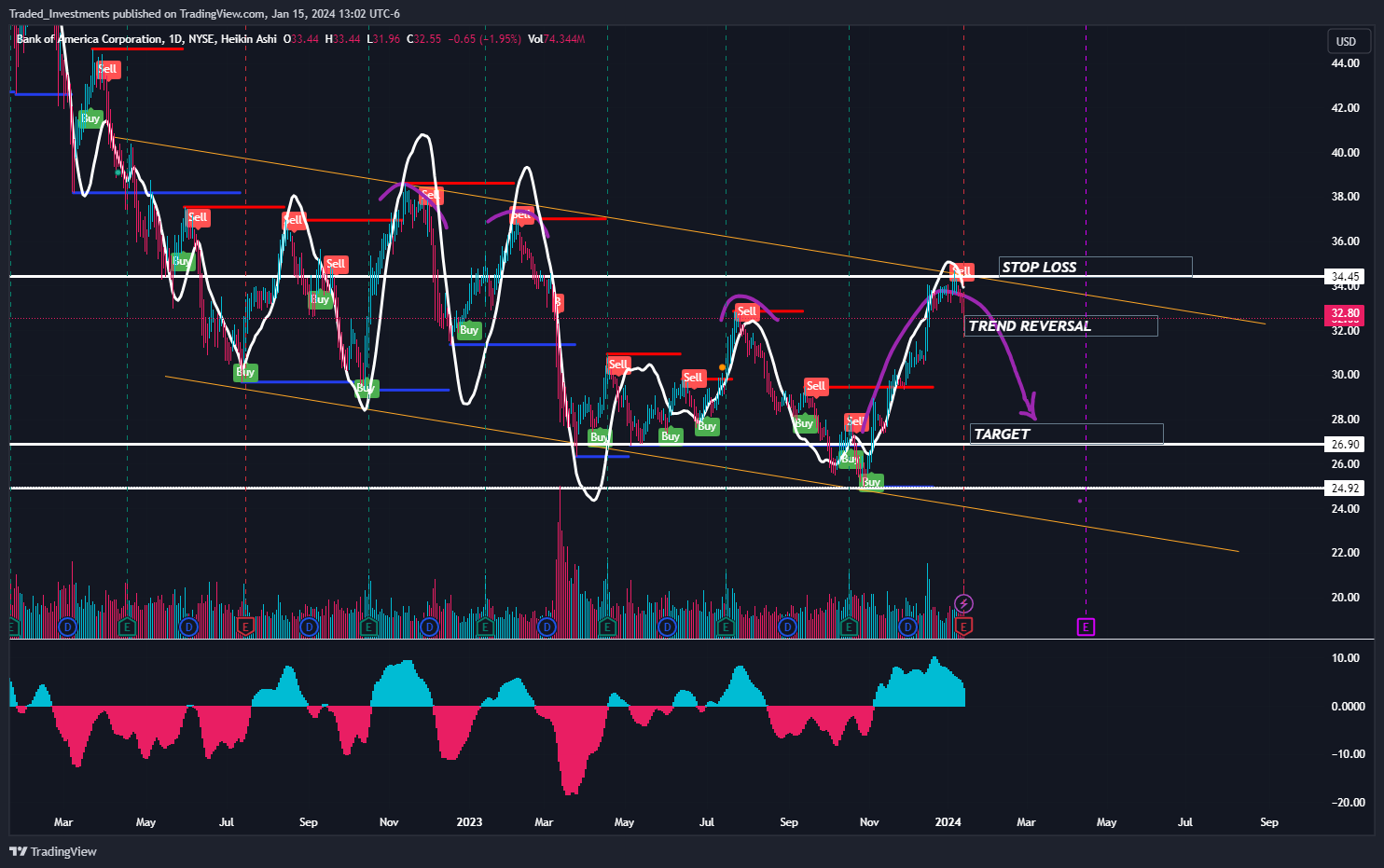Viewport: 1384px width, 868px height.
Task: Select the TARGET text box
Action: click(x=1066, y=434)
